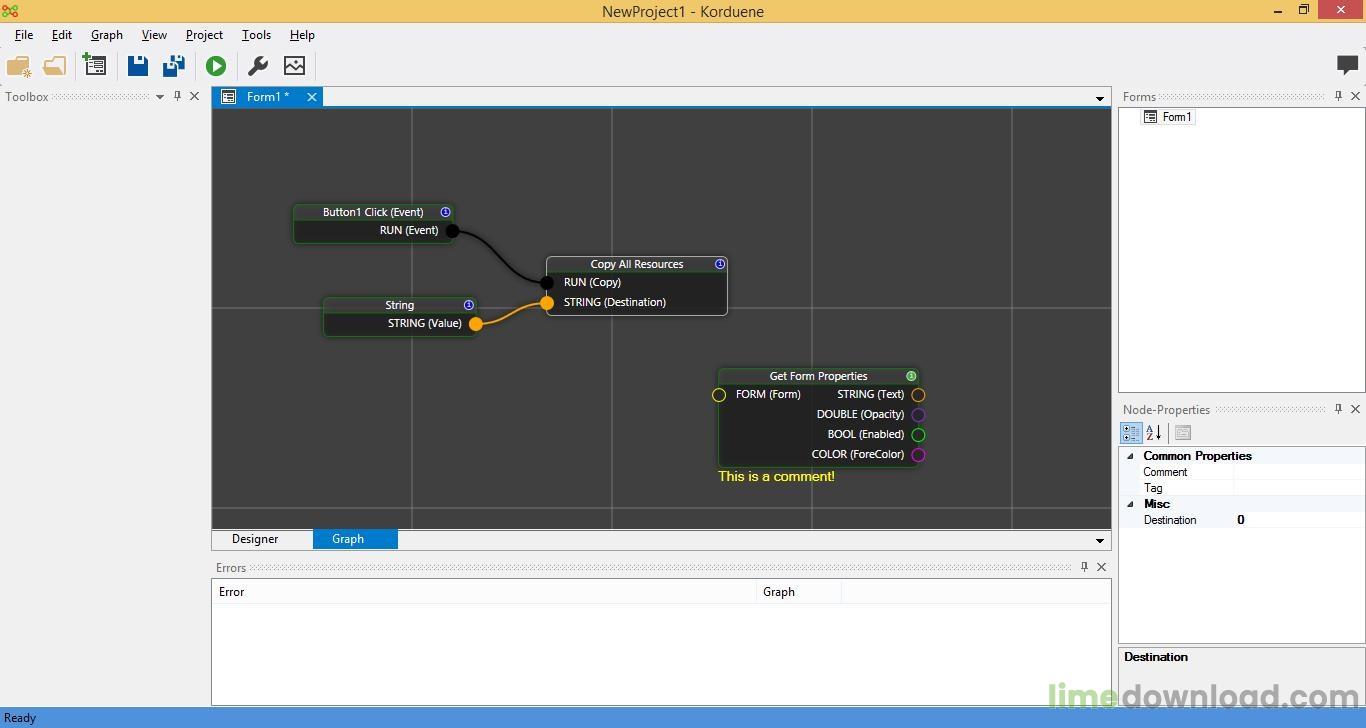Pin the Toolbox panel
This screenshot has height=728, width=1366.
[x=177, y=96]
